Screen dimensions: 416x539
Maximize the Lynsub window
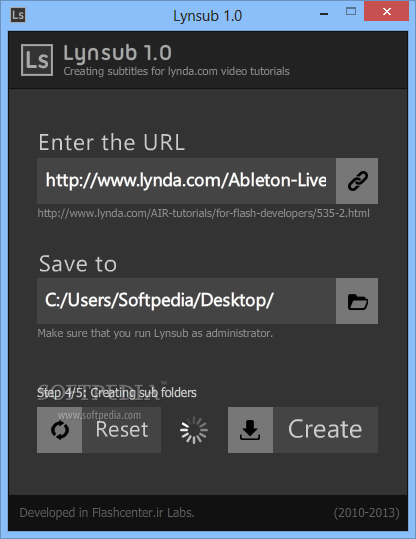pos(351,12)
